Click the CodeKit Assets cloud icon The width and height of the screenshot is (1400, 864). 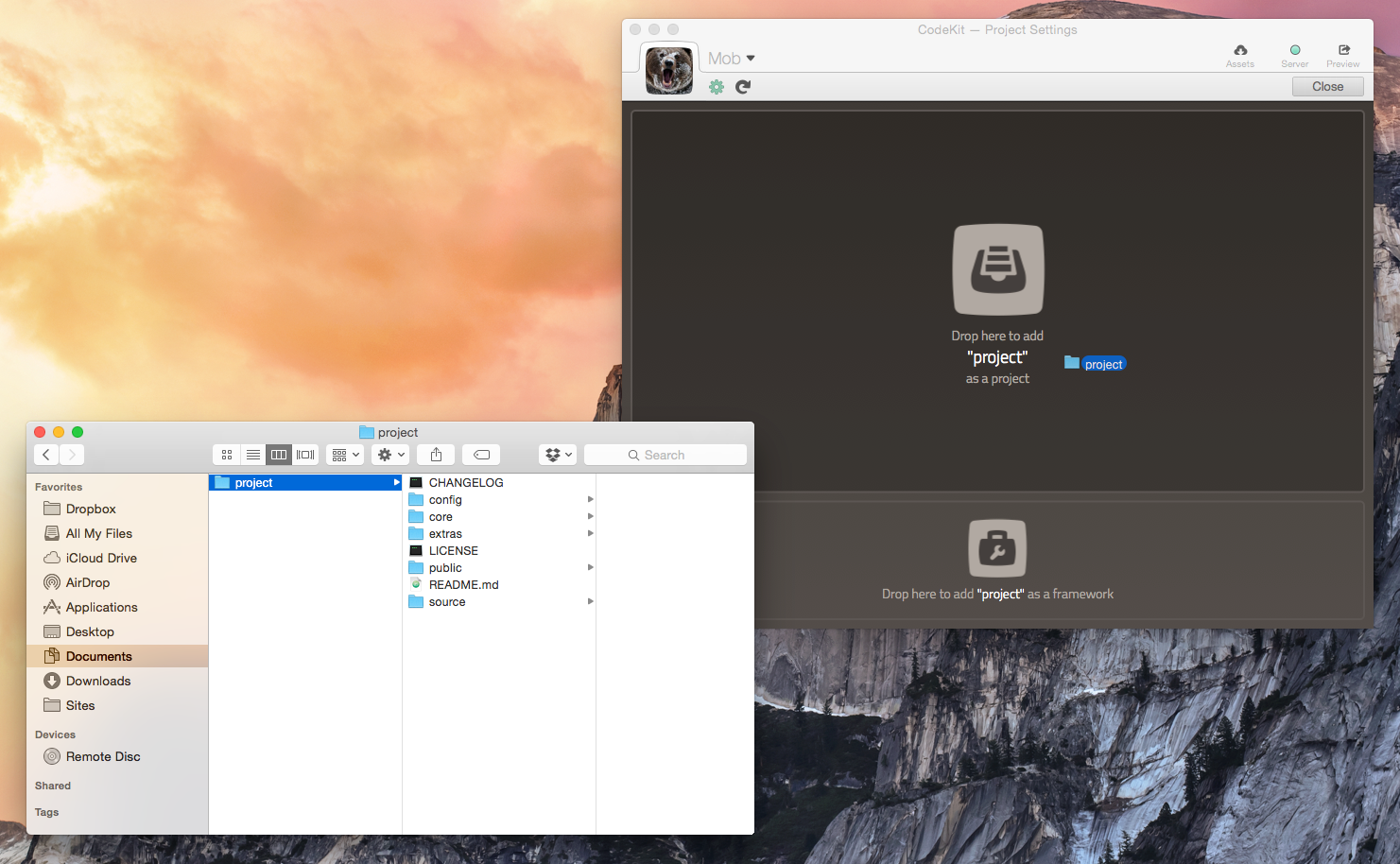(1240, 50)
